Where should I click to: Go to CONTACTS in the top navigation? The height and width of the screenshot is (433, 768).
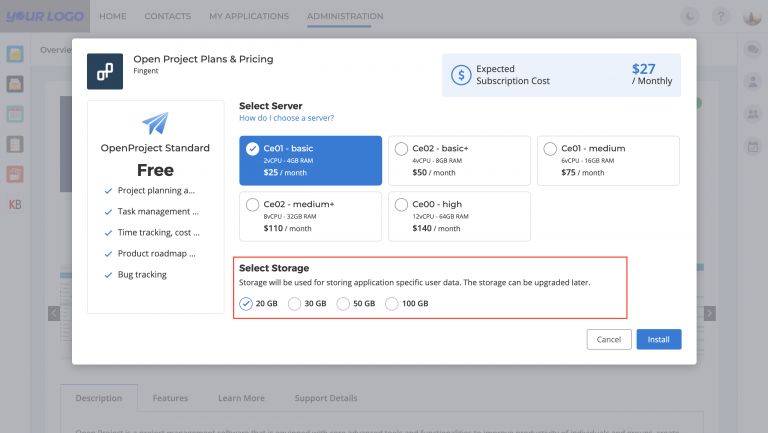coord(168,16)
